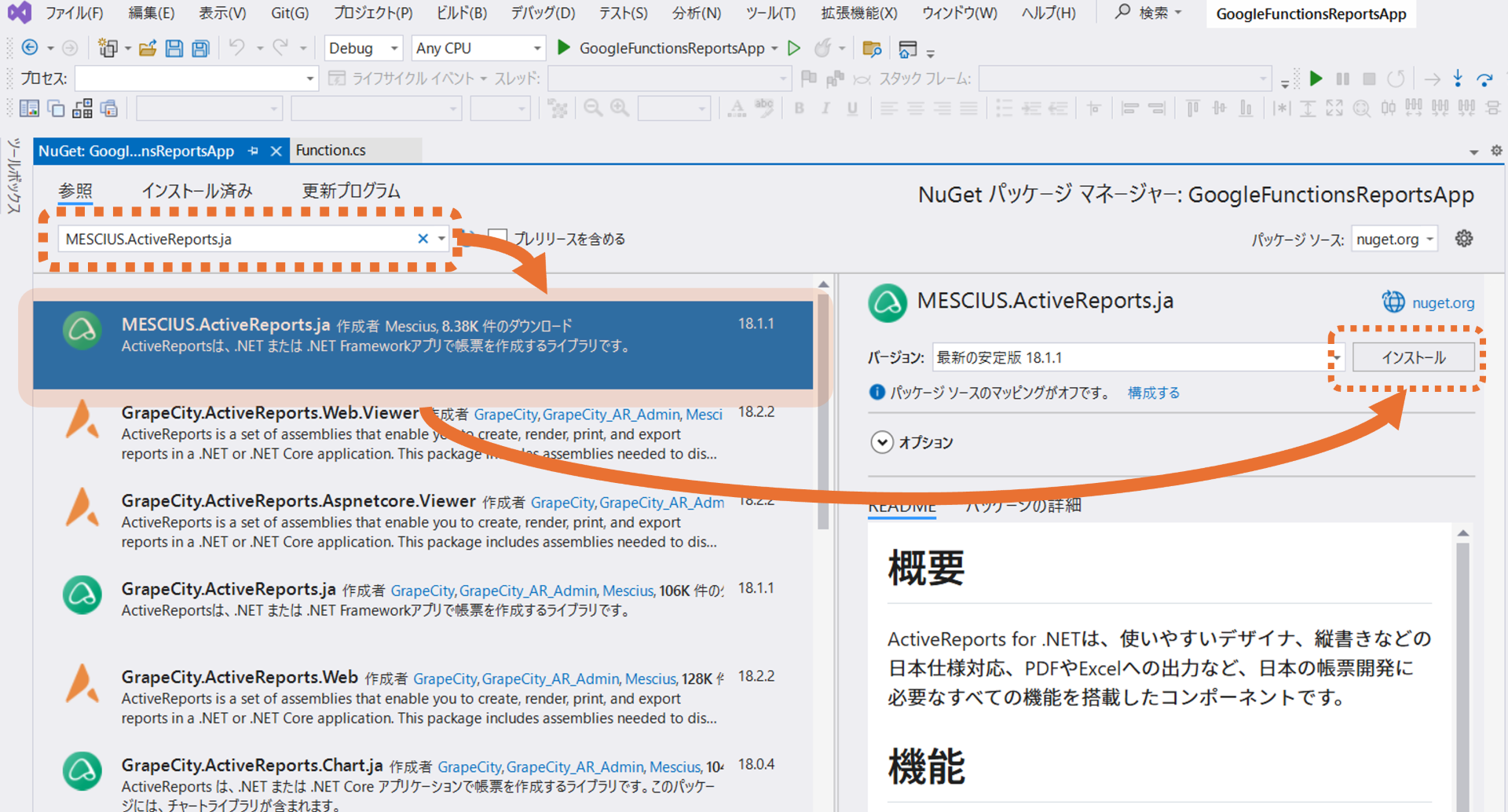Click the find in files folder icon
Viewport: 1508px width, 812px height.
(x=872, y=49)
